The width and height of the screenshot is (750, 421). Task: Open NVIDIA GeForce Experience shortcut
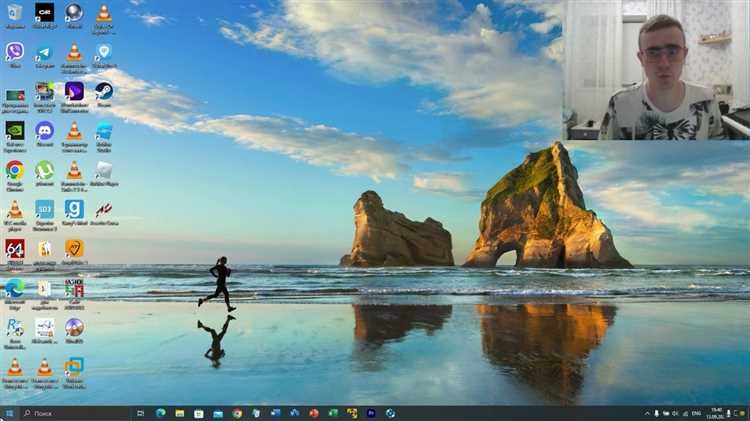[x=15, y=131]
